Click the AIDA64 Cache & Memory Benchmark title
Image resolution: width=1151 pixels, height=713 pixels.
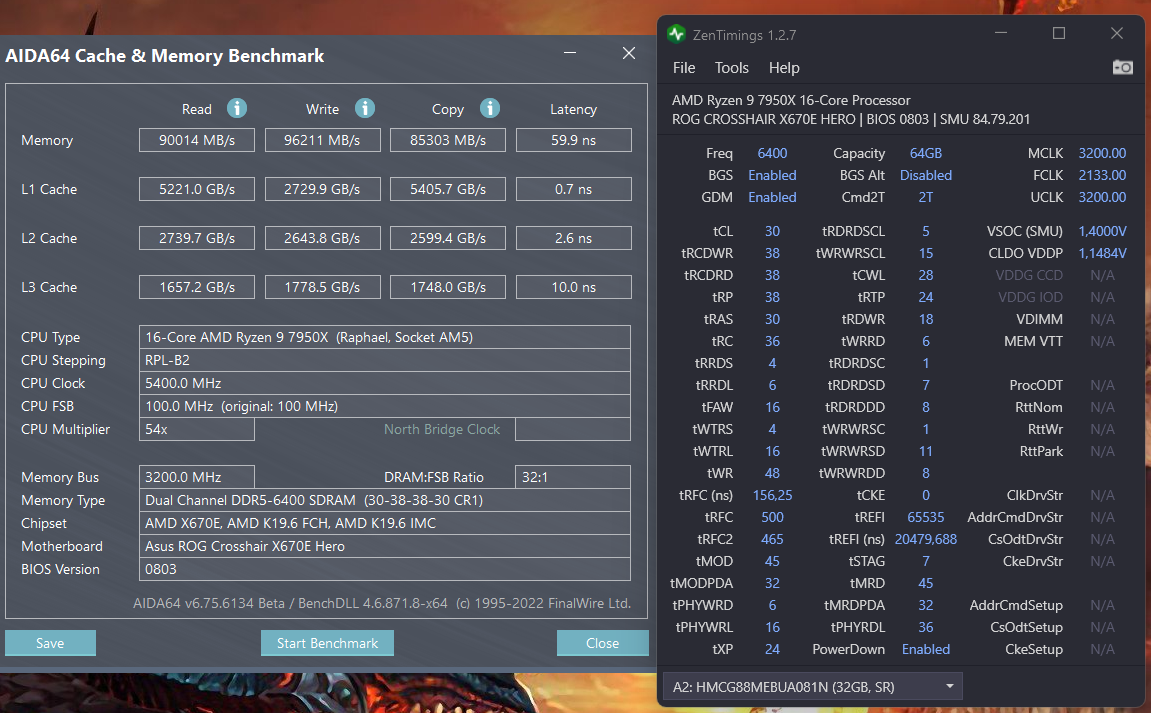tap(164, 56)
